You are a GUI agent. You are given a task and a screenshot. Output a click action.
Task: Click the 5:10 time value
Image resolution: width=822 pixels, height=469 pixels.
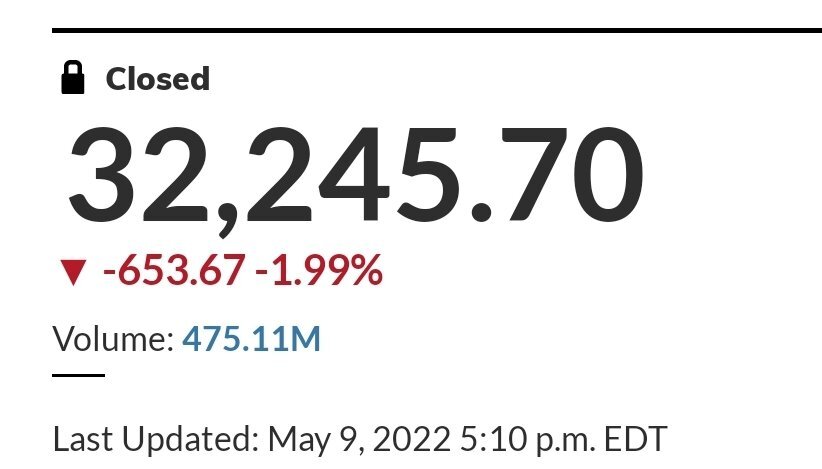point(493,439)
